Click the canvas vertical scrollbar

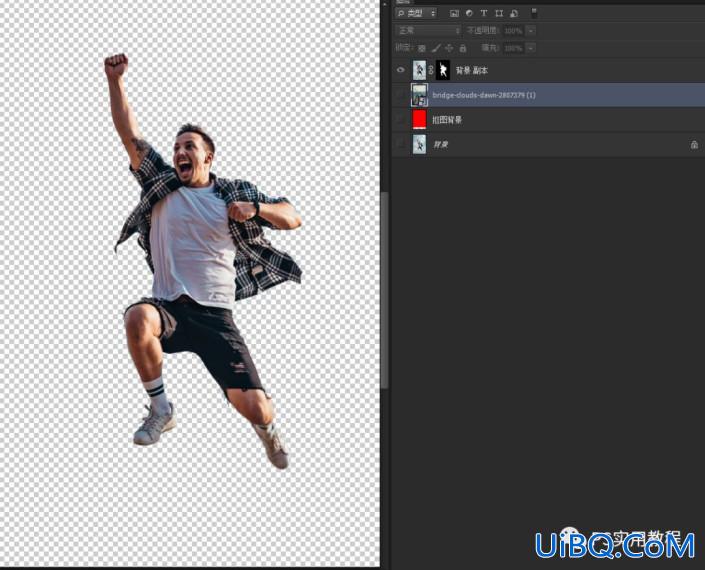click(384, 288)
